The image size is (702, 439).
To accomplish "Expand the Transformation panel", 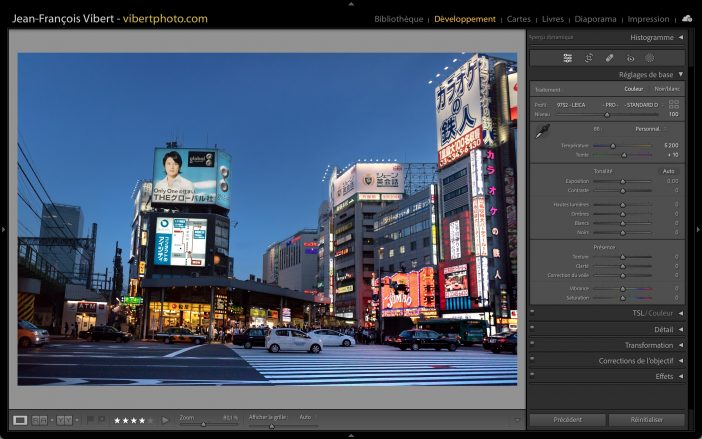I will 680,345.
